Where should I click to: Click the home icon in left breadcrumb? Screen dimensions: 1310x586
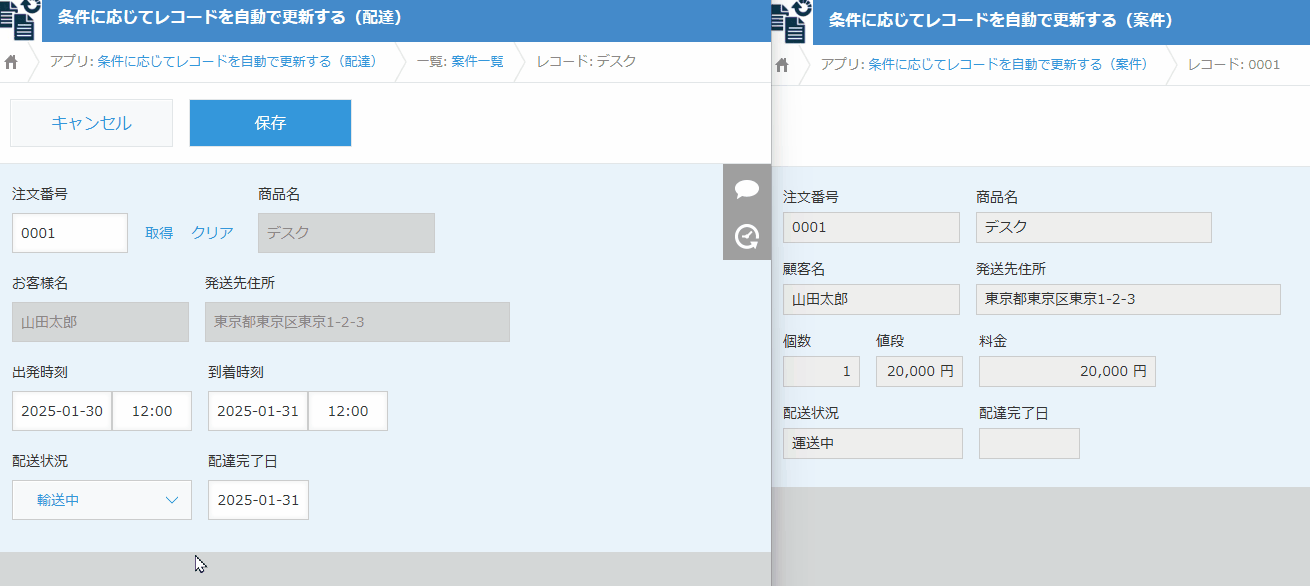[12, 62]
